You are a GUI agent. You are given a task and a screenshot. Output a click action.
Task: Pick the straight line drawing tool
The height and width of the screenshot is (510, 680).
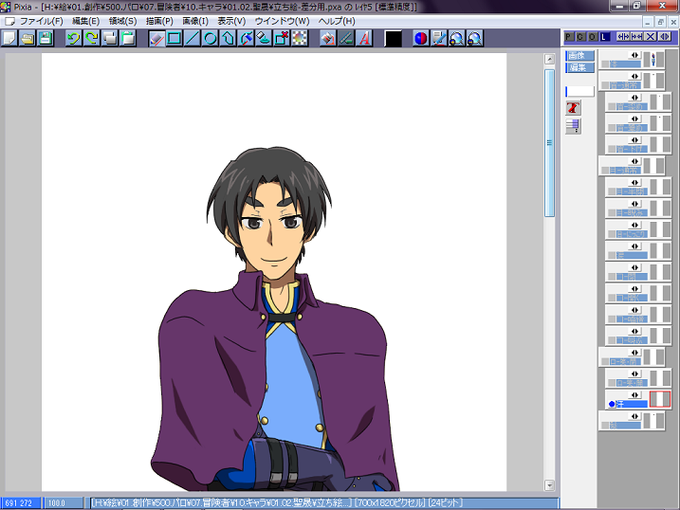click(192, 39)
